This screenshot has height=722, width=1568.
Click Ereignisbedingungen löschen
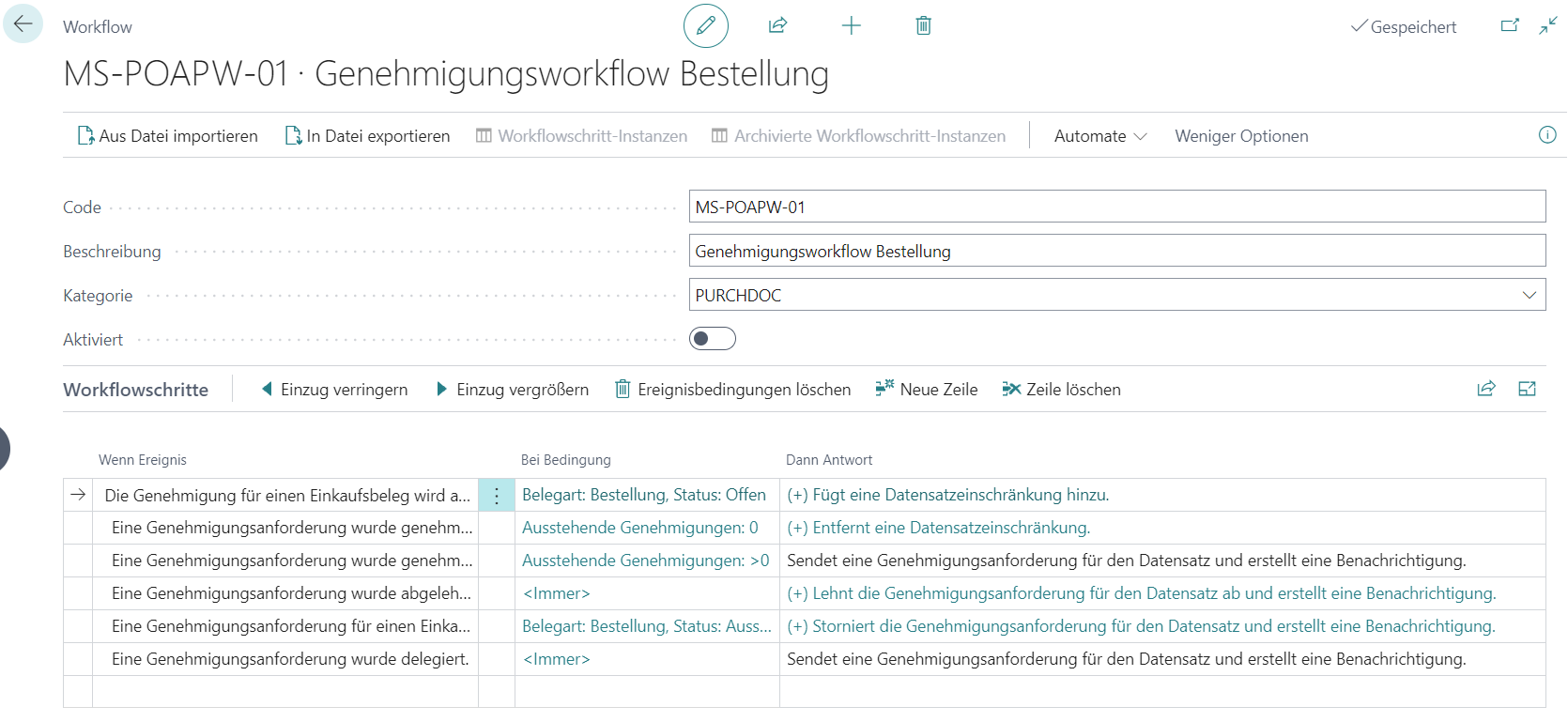(732, 390)
